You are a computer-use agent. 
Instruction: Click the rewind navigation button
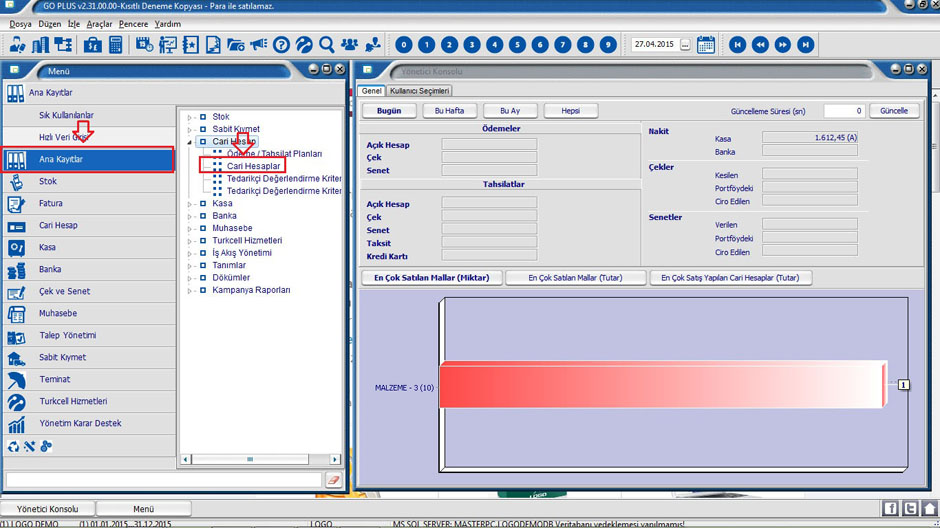pyautogui.click(x=760, y=45)
